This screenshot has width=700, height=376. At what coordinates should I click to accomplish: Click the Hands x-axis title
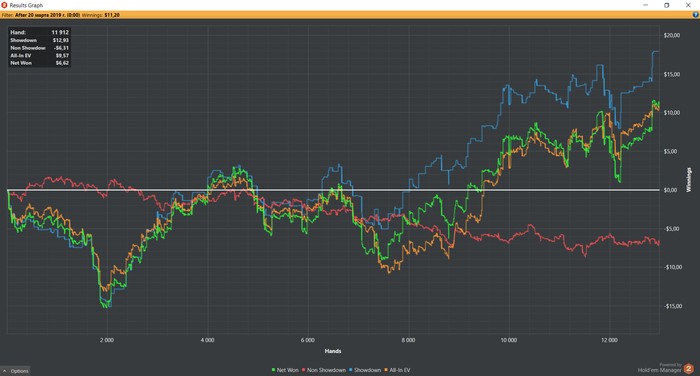coord(333,351)
